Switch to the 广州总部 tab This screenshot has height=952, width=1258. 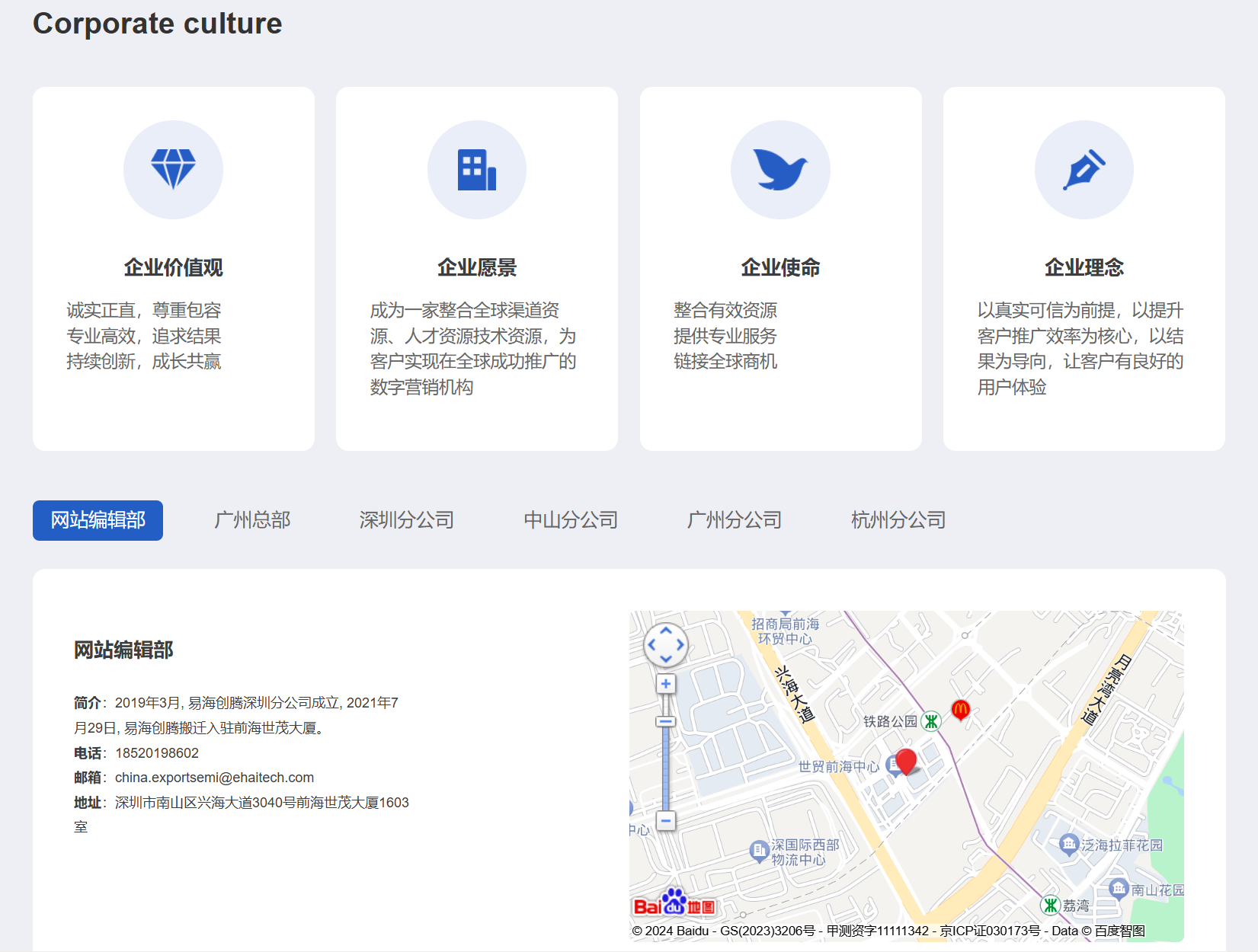coord(252,520)
